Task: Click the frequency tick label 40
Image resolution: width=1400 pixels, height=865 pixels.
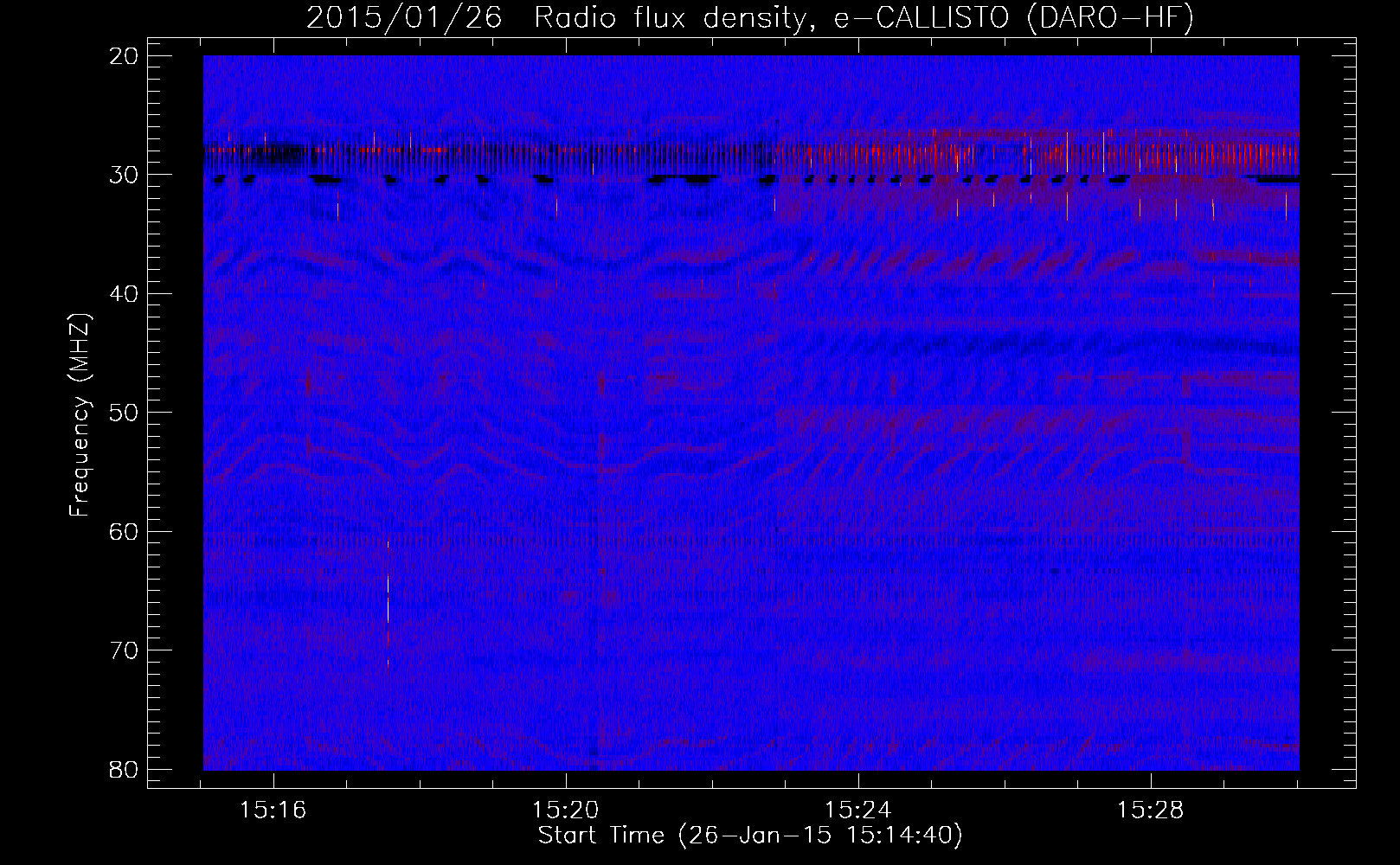Action: pyautogui.click(x=125, y=294)
